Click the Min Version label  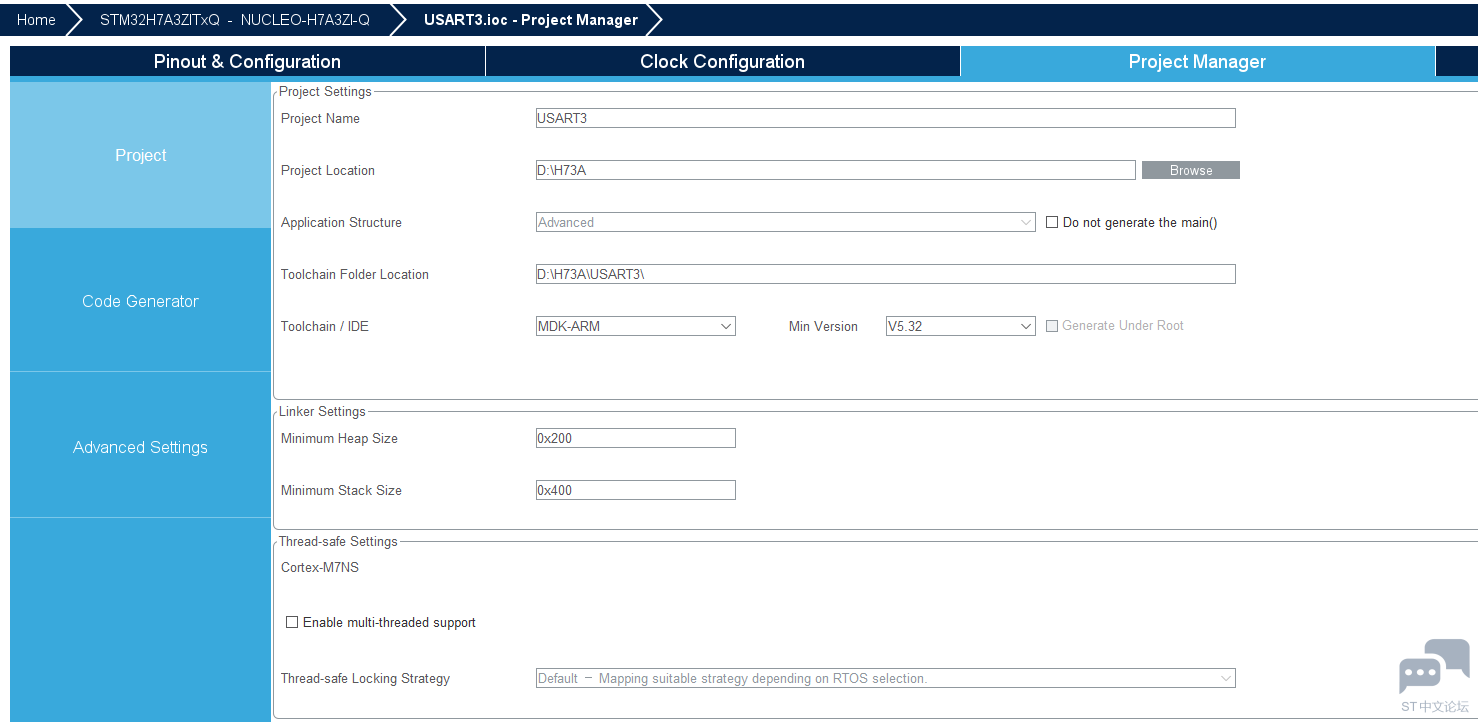[823, 326]
